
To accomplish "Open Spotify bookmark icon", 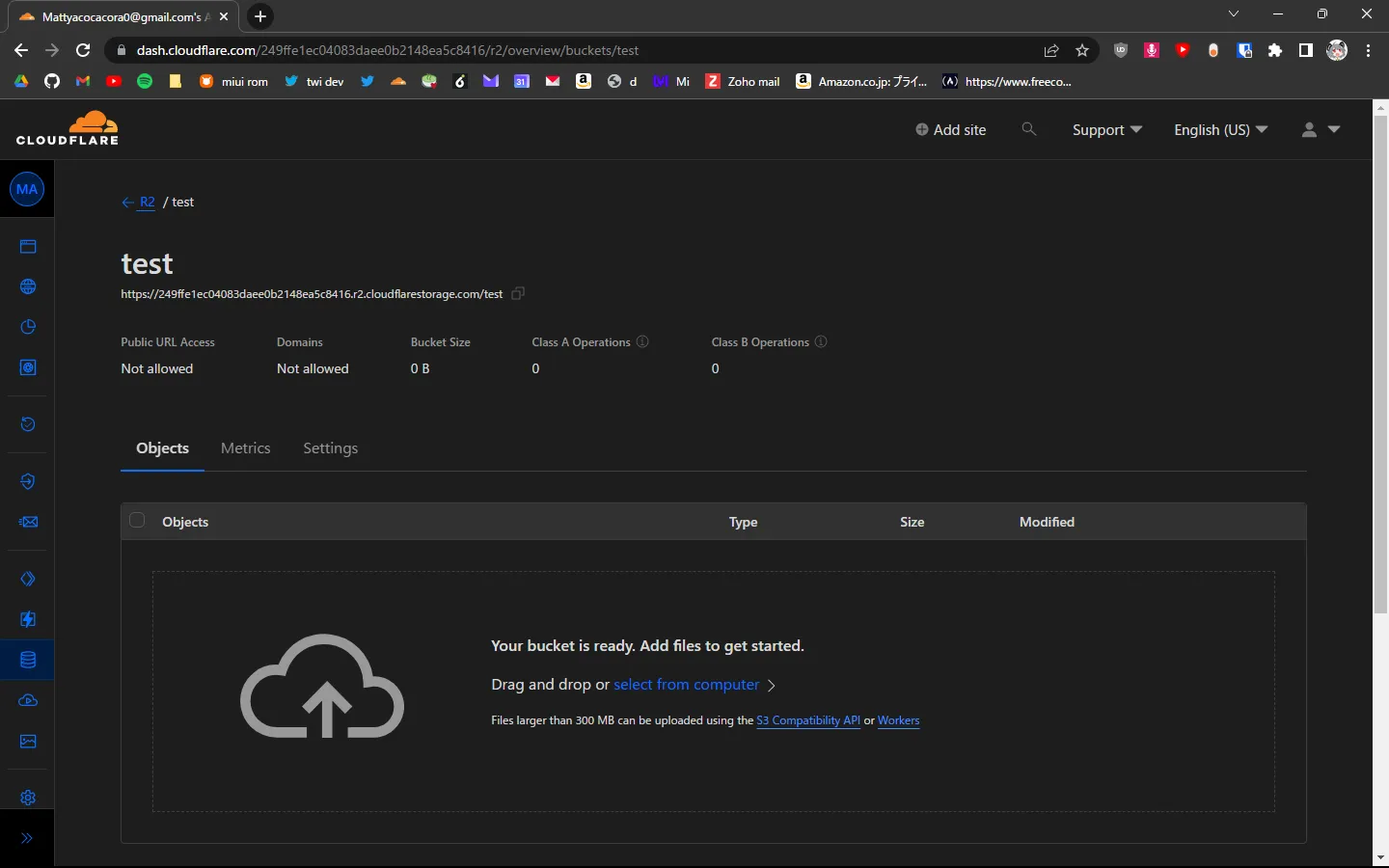I will click(x=145, y=82).
